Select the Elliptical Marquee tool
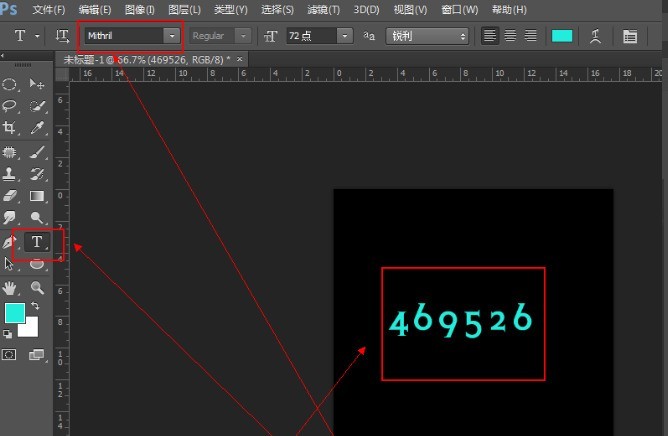The width and height of the screenshot is (668, 436). pyautogui.click(x=9, y=84)
